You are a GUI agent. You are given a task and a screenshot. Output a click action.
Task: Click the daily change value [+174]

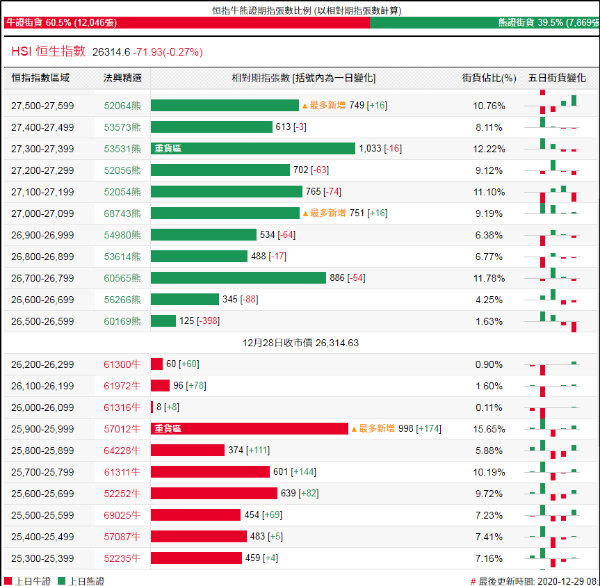coord(429,429)
